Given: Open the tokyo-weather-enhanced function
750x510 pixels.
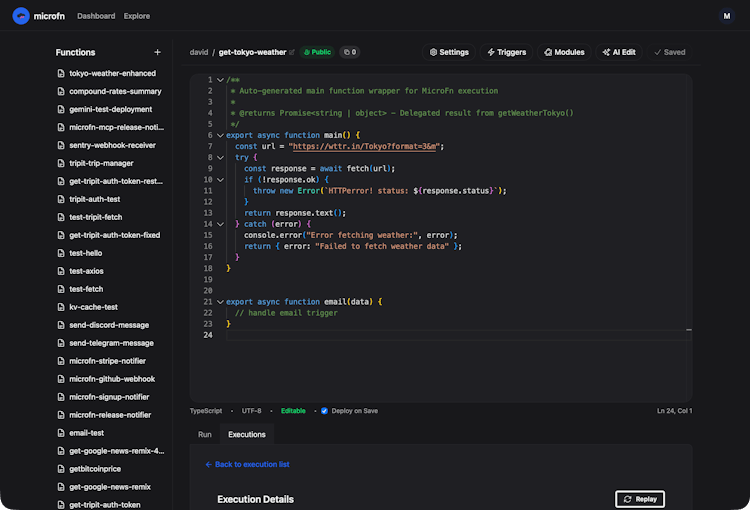Looking at the screenshot, I should 112,73.
